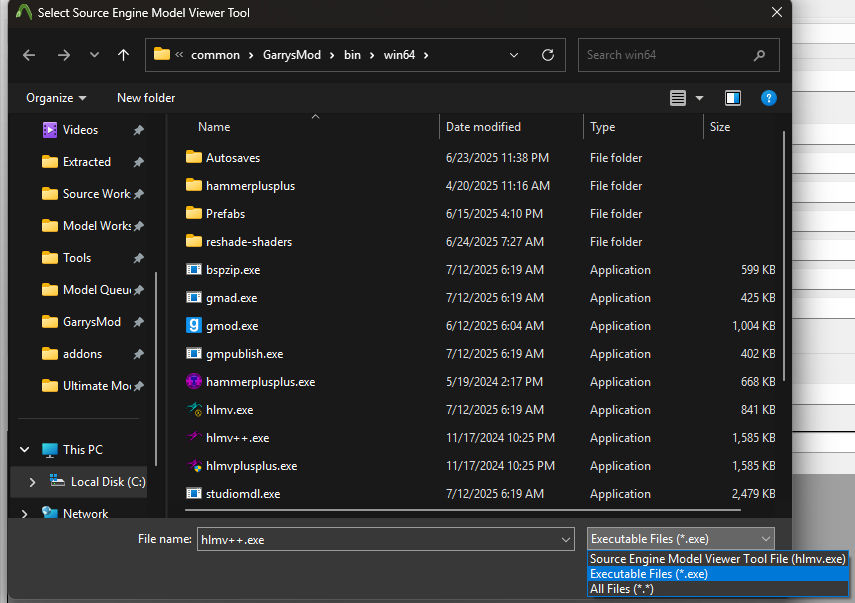Click the Back navigation arrow
The image size is (855, 603).
(29, 55)
